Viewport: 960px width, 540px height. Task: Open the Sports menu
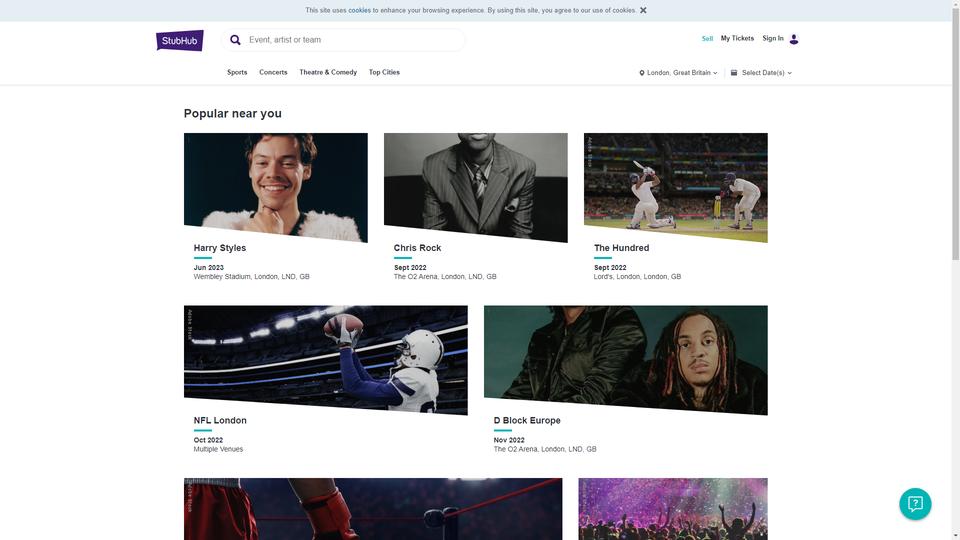click(x=237, y=72)
